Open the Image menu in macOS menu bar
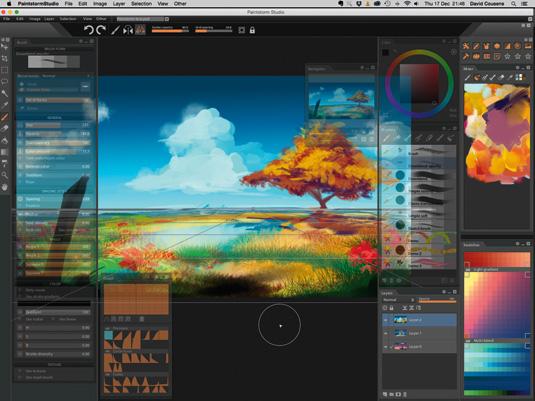535x401 pixels. (100, 4)
